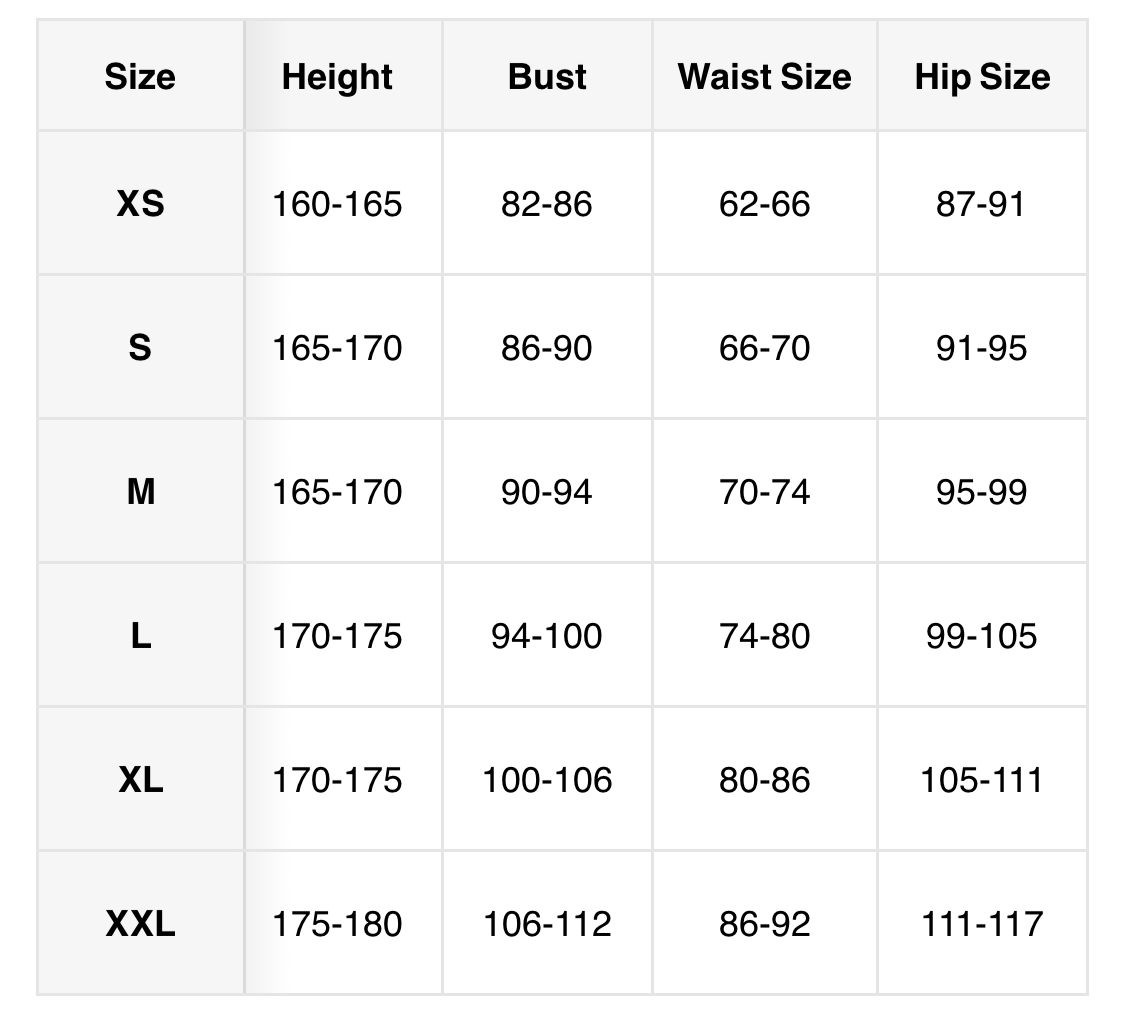Click the Size column header
The height and width of the screenshot is (1019, 1125).
coord(140,77)
